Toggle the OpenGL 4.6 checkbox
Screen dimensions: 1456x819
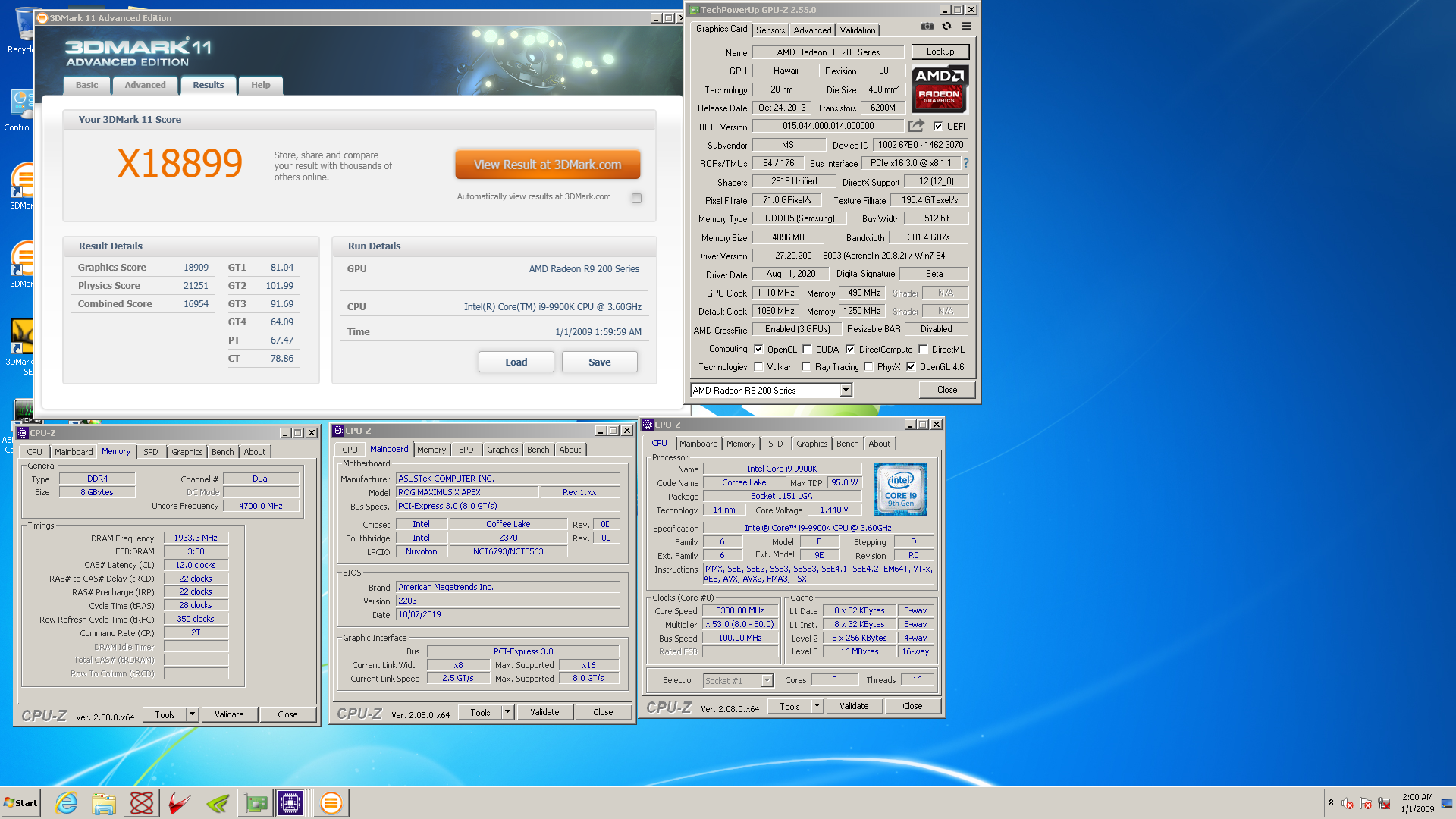tap(911, 367)
